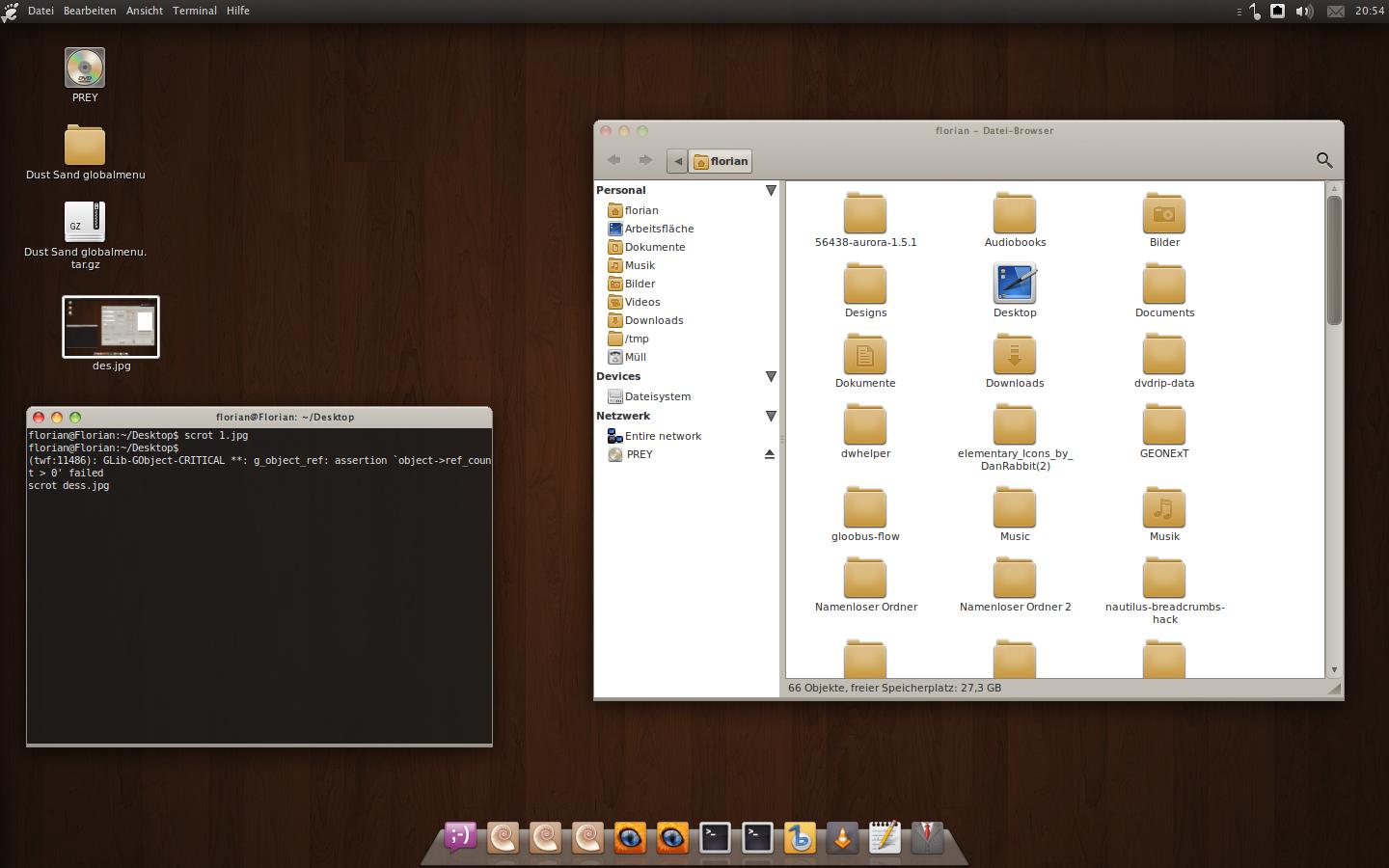Open the Desktop folder icon
The image size is (1389, 868).
click(x=1015, y=290)
